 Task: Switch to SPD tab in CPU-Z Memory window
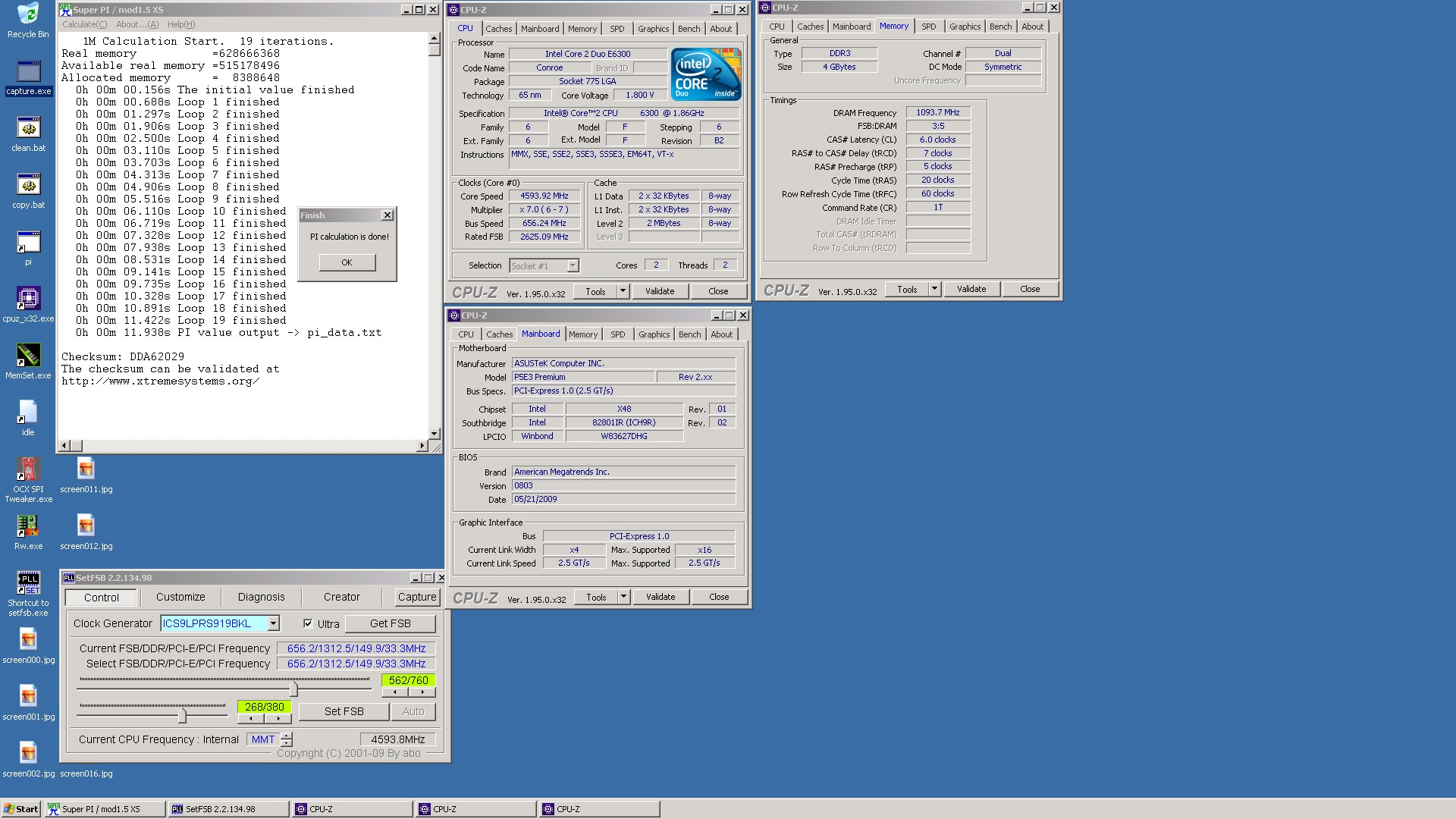[928, 27]
